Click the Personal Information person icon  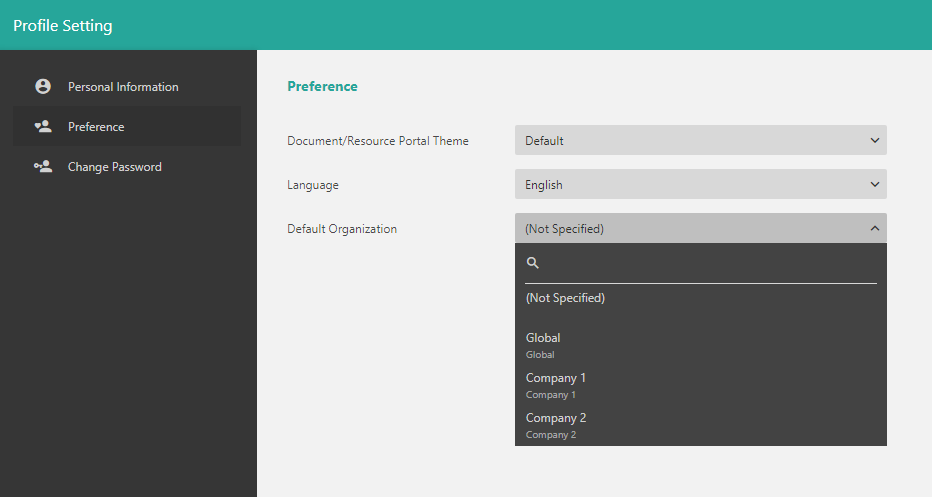(x=42, y=87)
